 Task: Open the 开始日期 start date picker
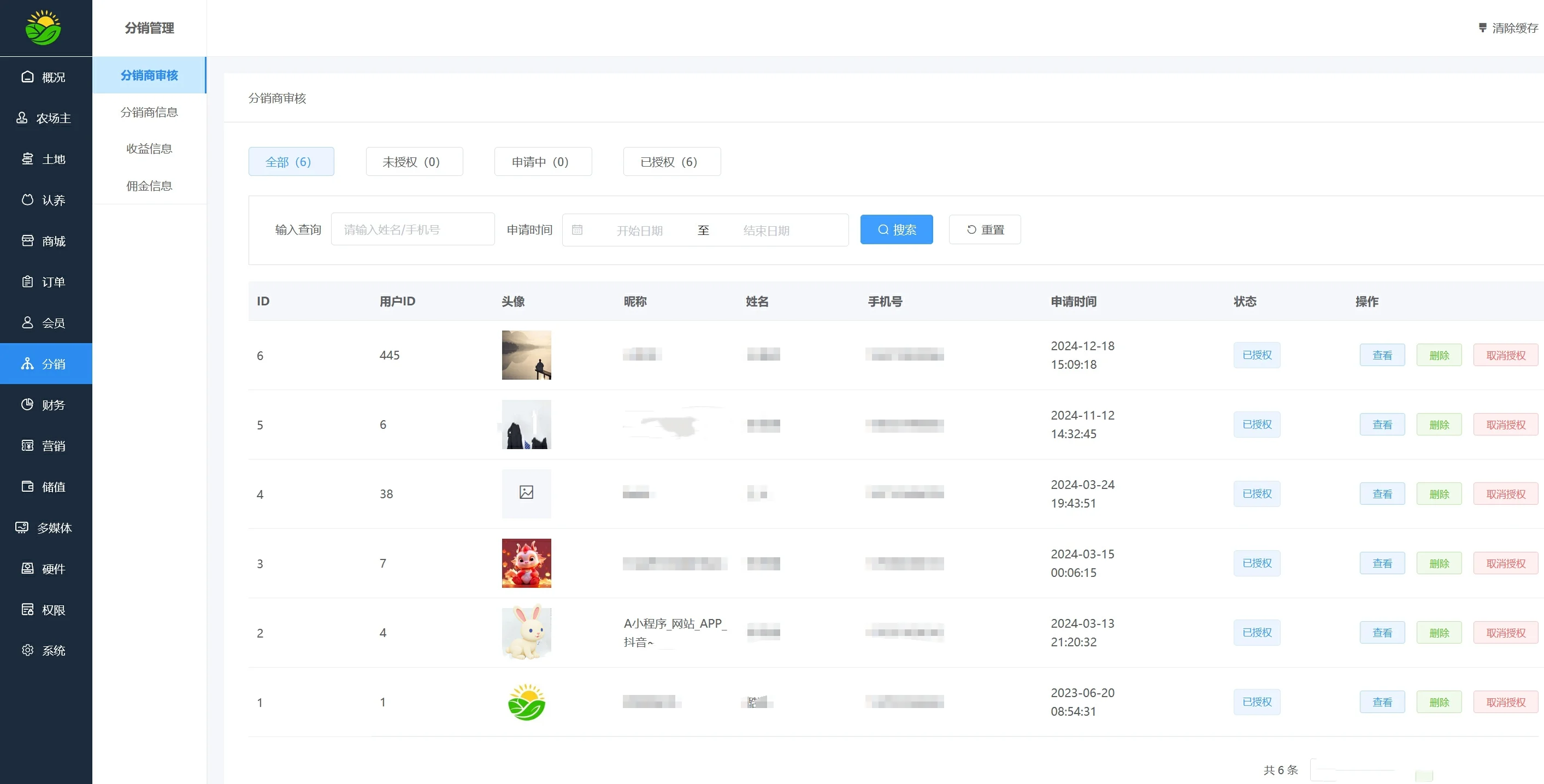[x=639, y=231]
